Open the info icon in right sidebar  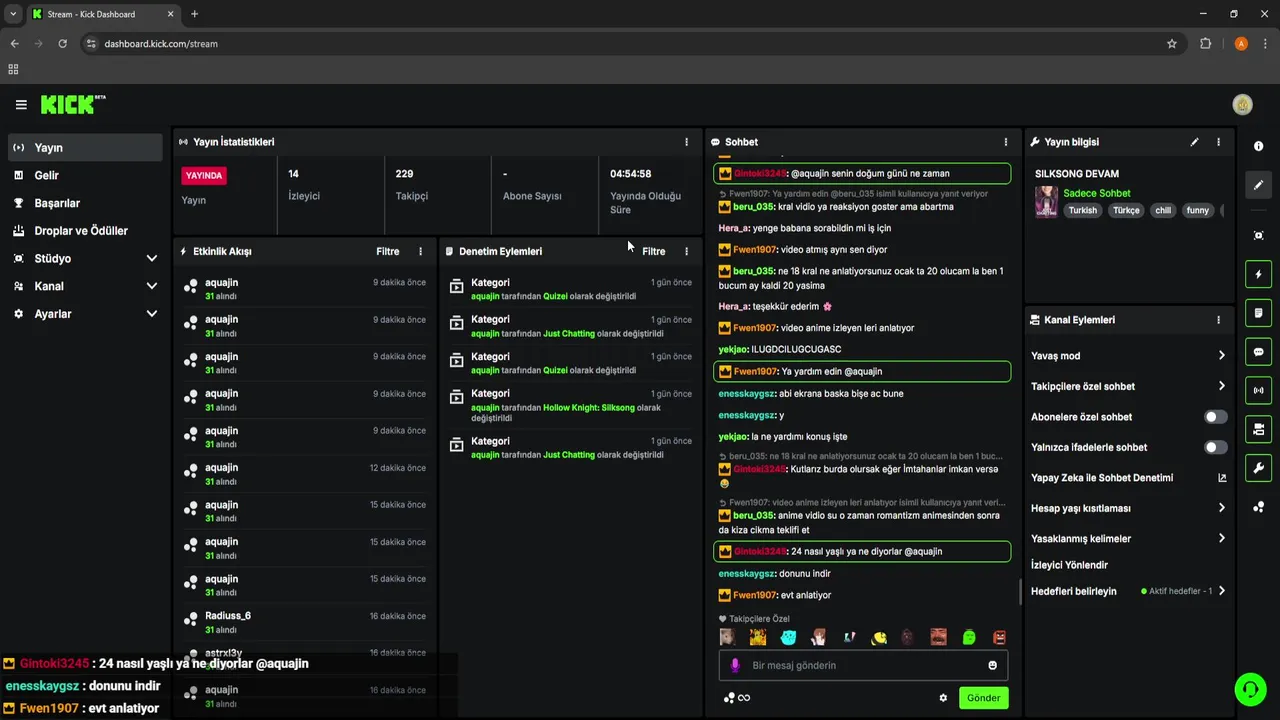tap(1258, 146)
